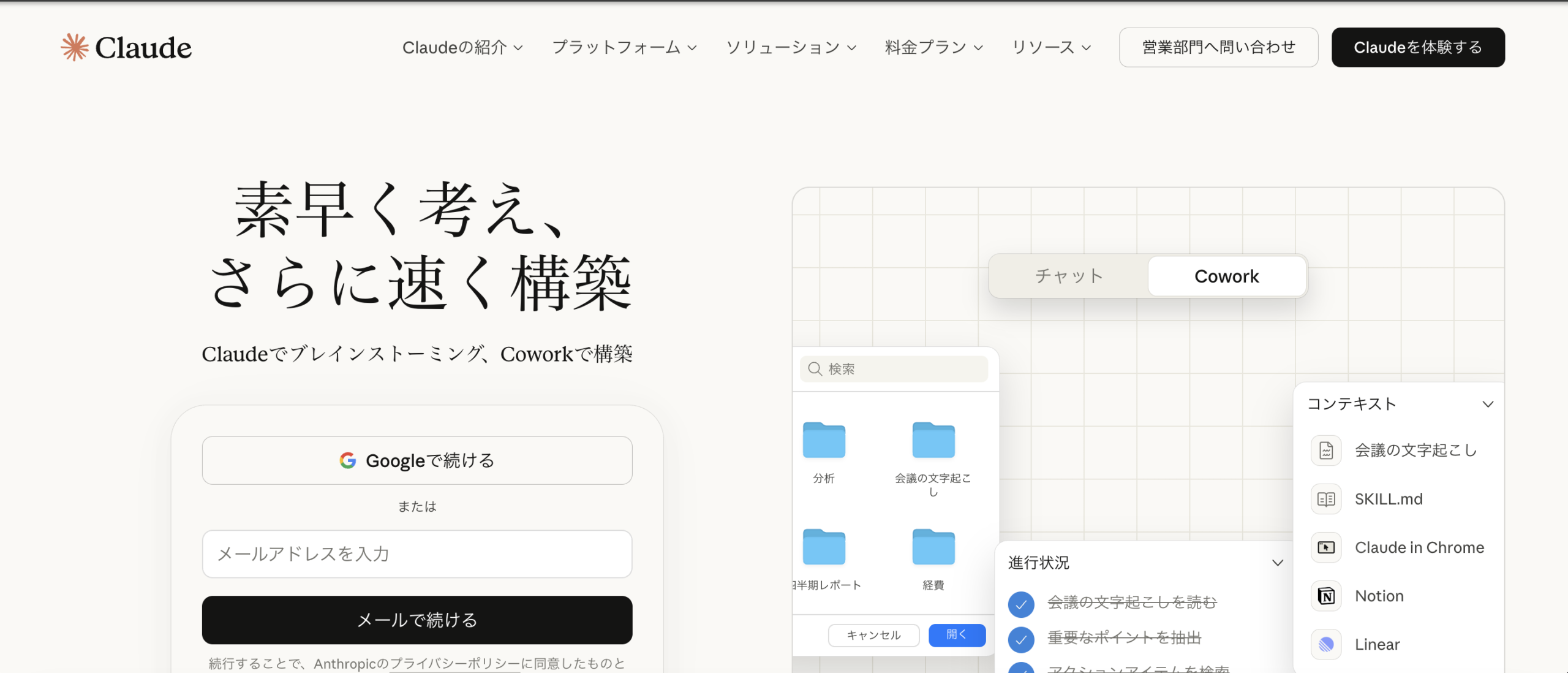Viewport: 1568px width, 673px height.
Task: Click the Claude in Chrome icon
Action: click(1325, 547)
